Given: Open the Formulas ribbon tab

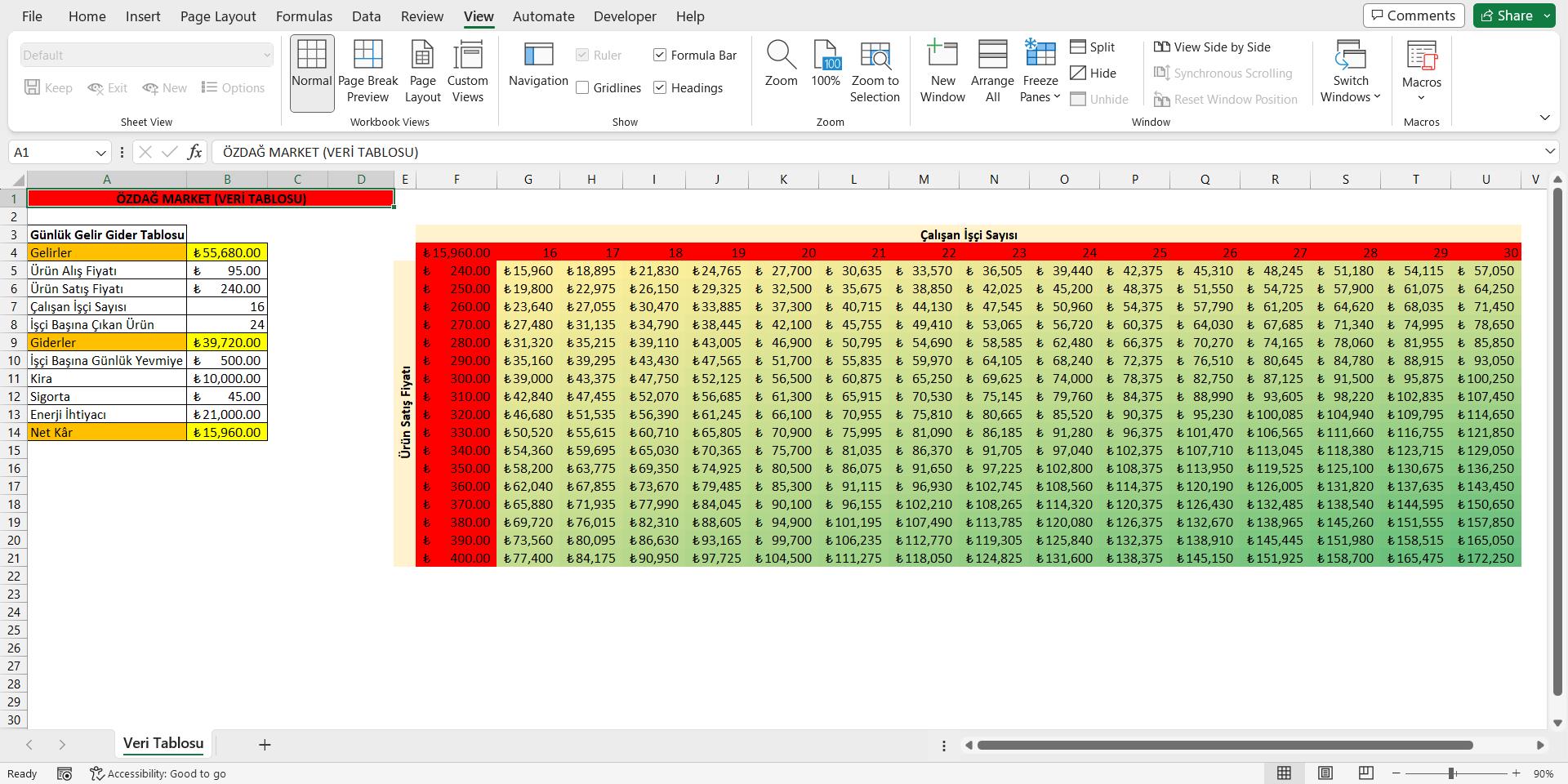Looking at the screenshot, I should coord(304,16).
